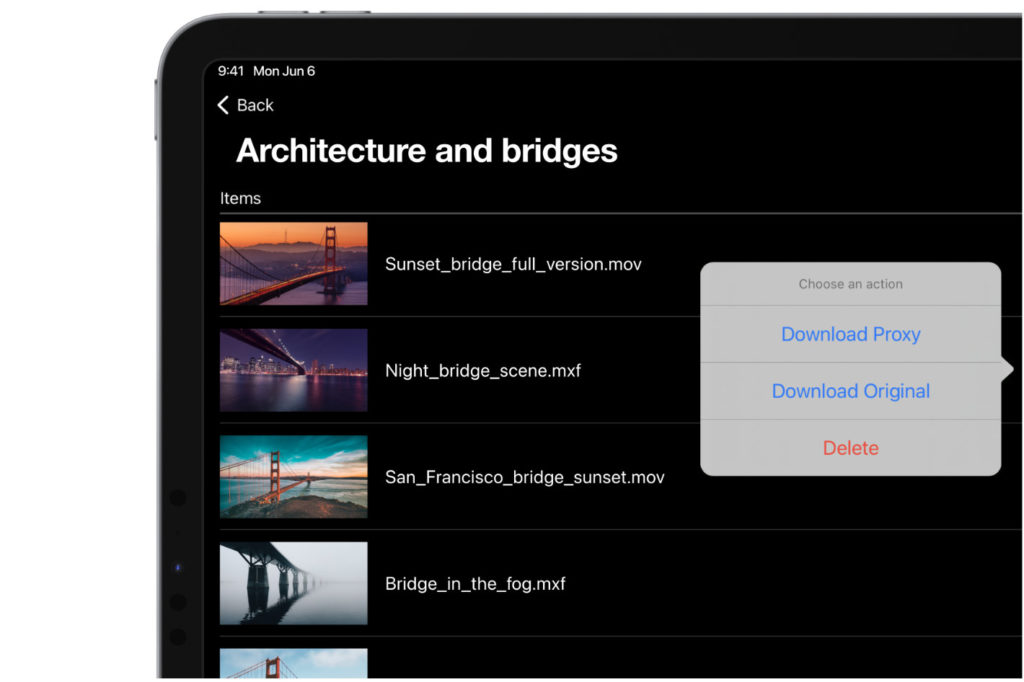Open the Bridge_in_the_fog.mxf thumbnail
Viewport: 1024px width, 682px height.
pyautogui.click(x=294, y=583)
